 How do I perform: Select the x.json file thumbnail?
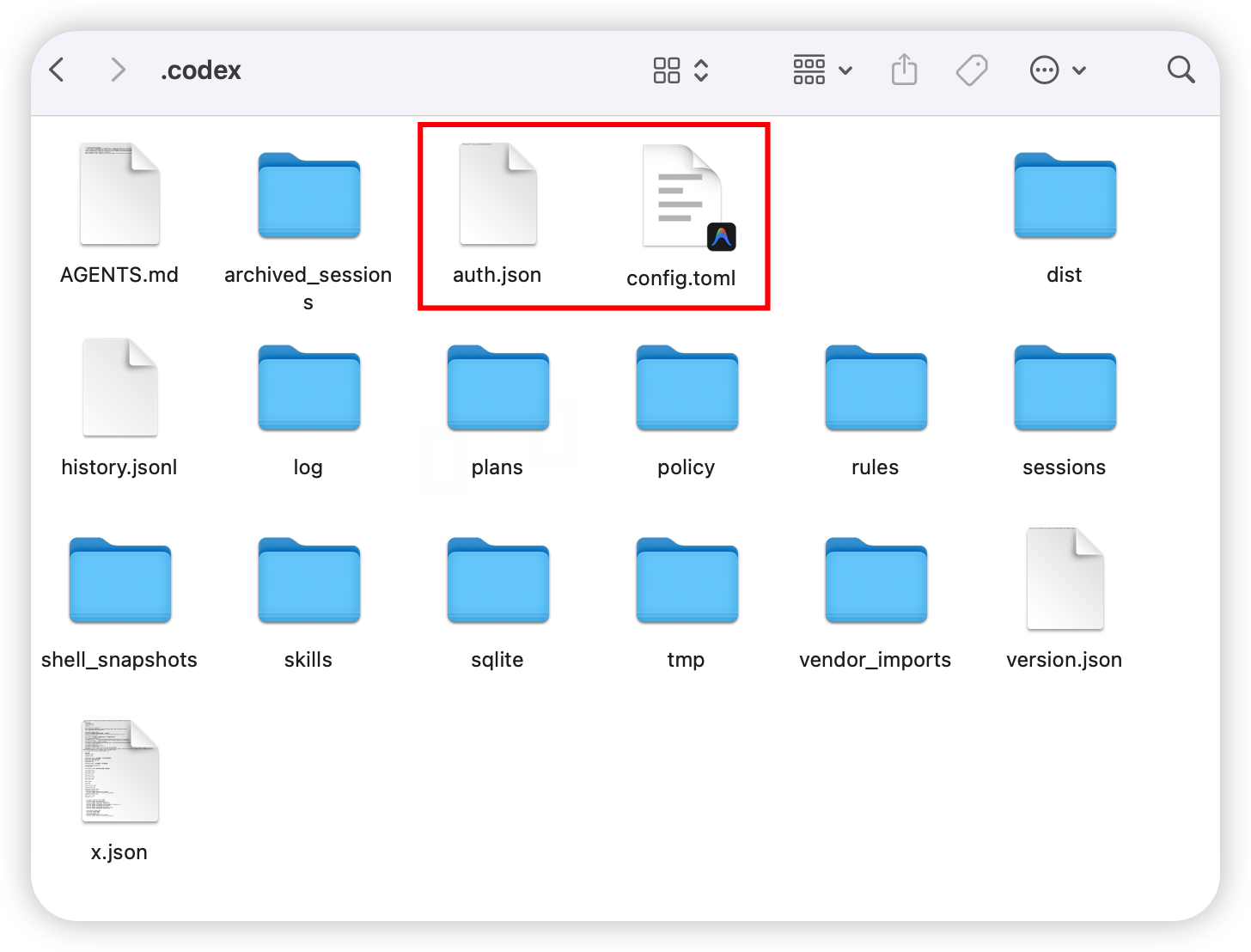tap(119, 771)
